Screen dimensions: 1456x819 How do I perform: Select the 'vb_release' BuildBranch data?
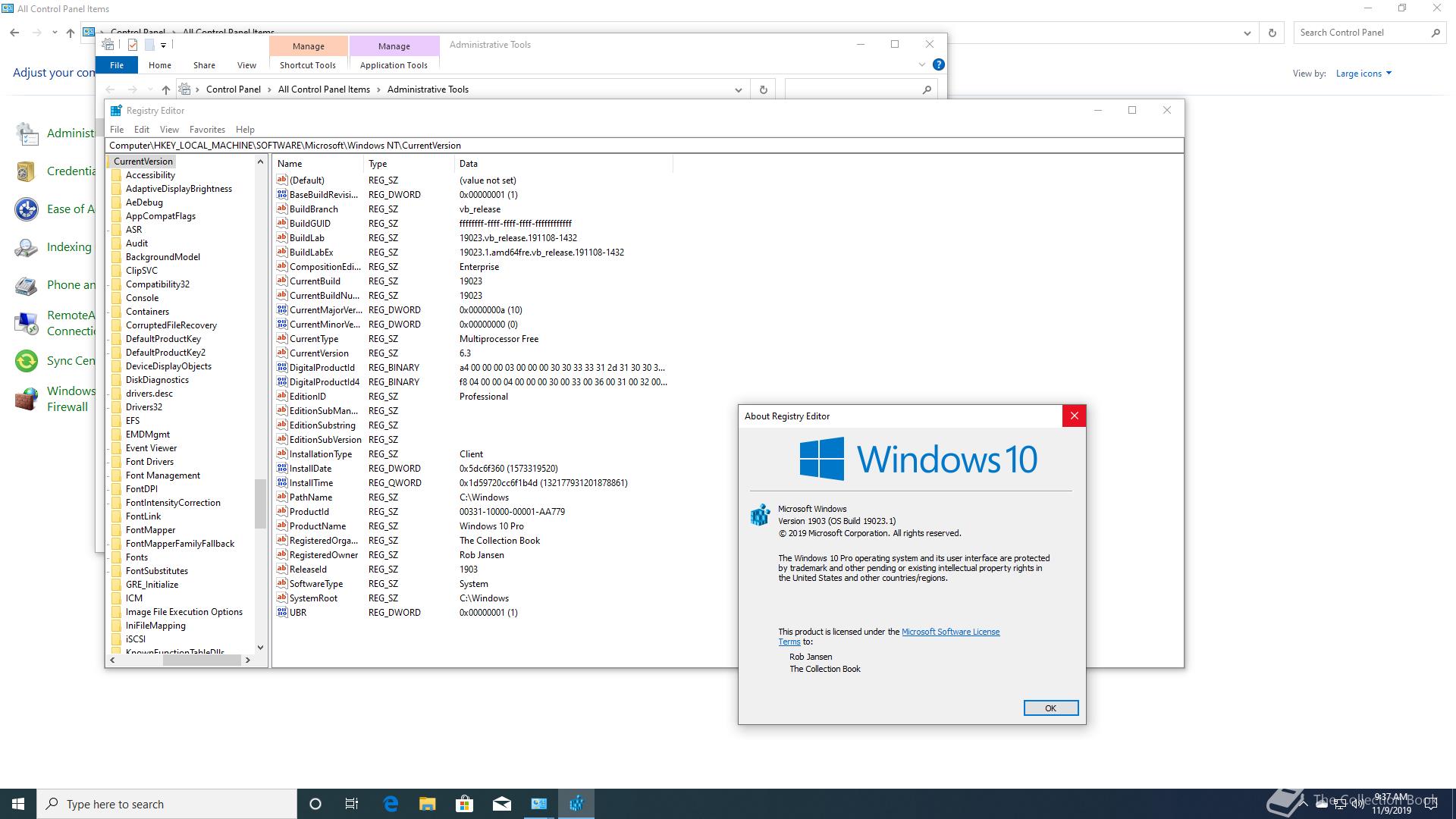480,209
